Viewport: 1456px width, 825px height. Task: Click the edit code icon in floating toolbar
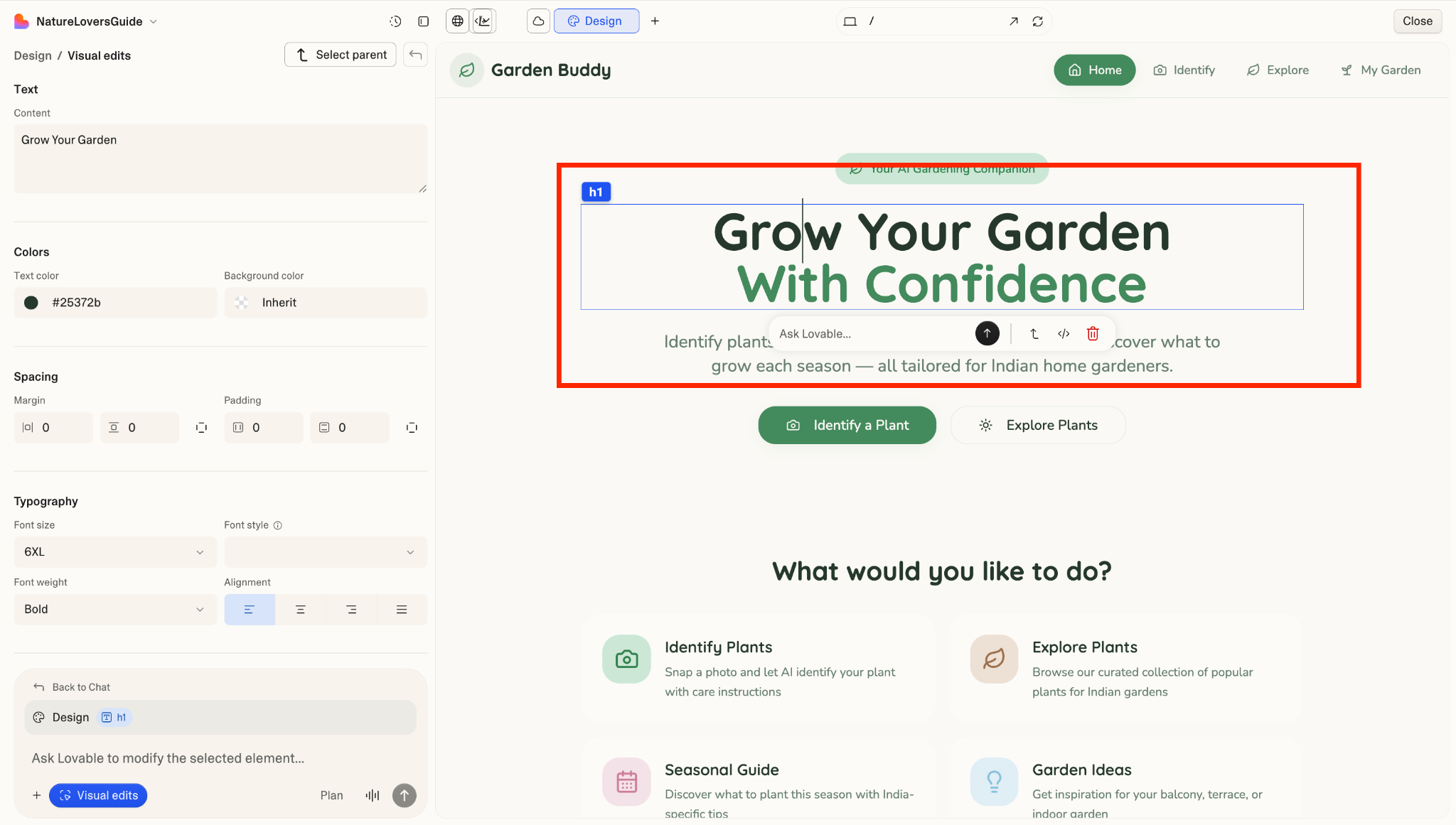click(1064, 333)
